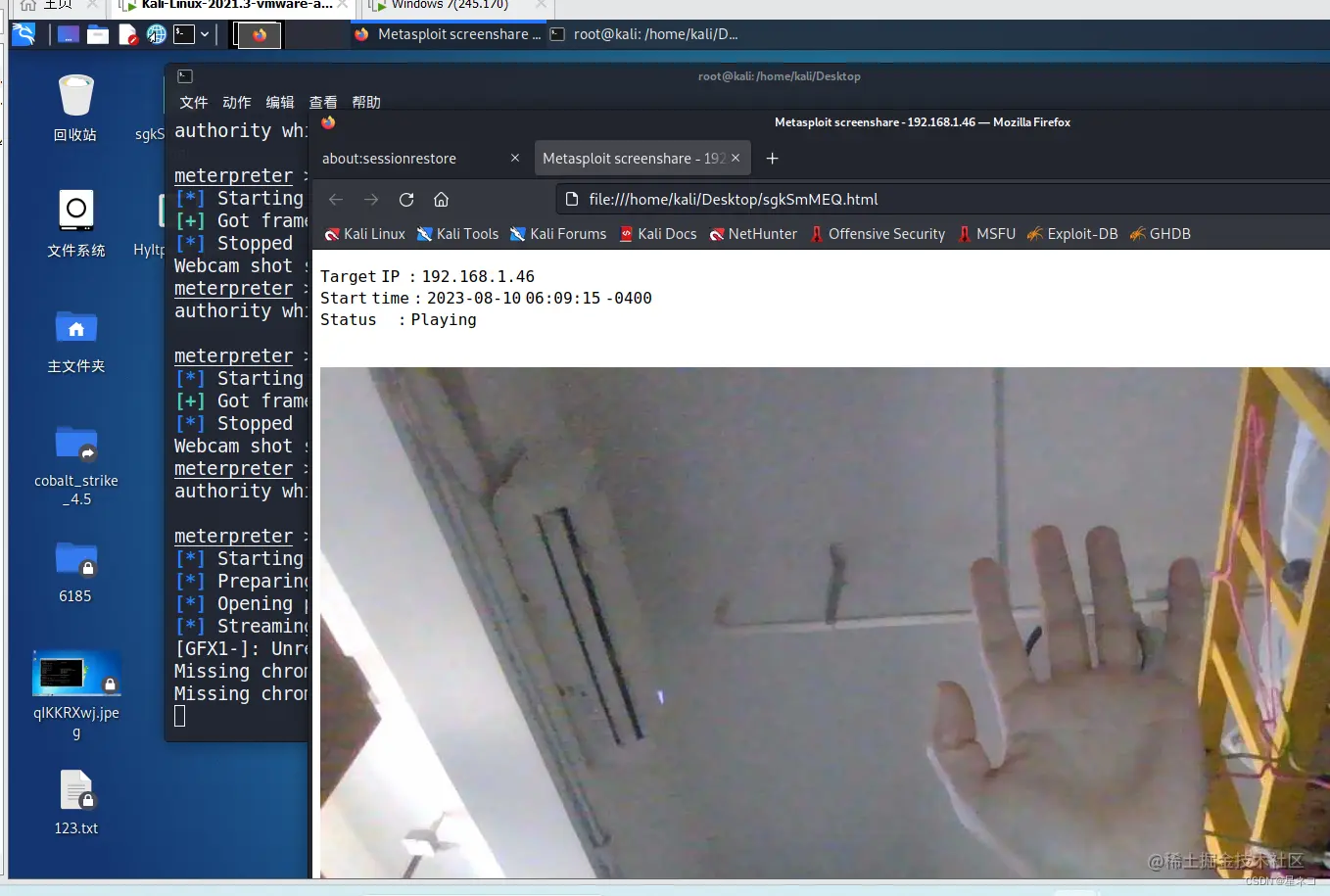Screen dimensions: 1330x896
Task: Open the MSFU bookmark
Action: tap(987, 234)
